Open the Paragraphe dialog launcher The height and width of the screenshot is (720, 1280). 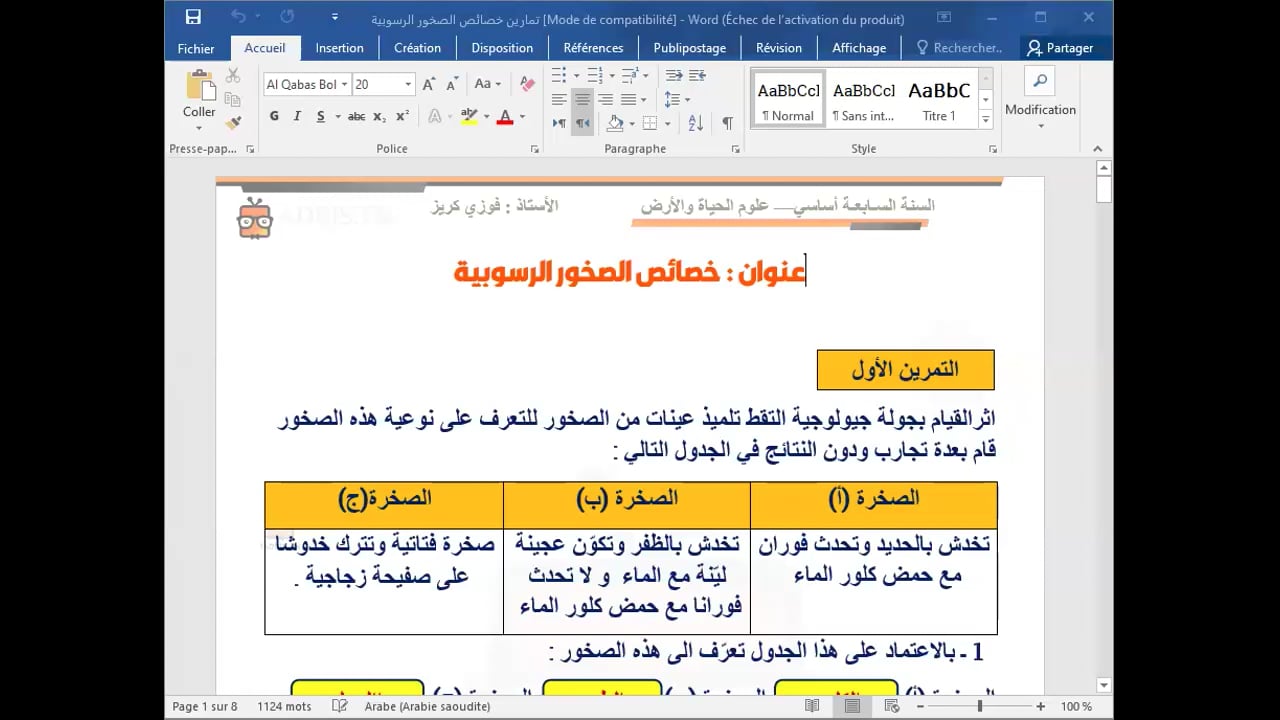pos(736,149)
